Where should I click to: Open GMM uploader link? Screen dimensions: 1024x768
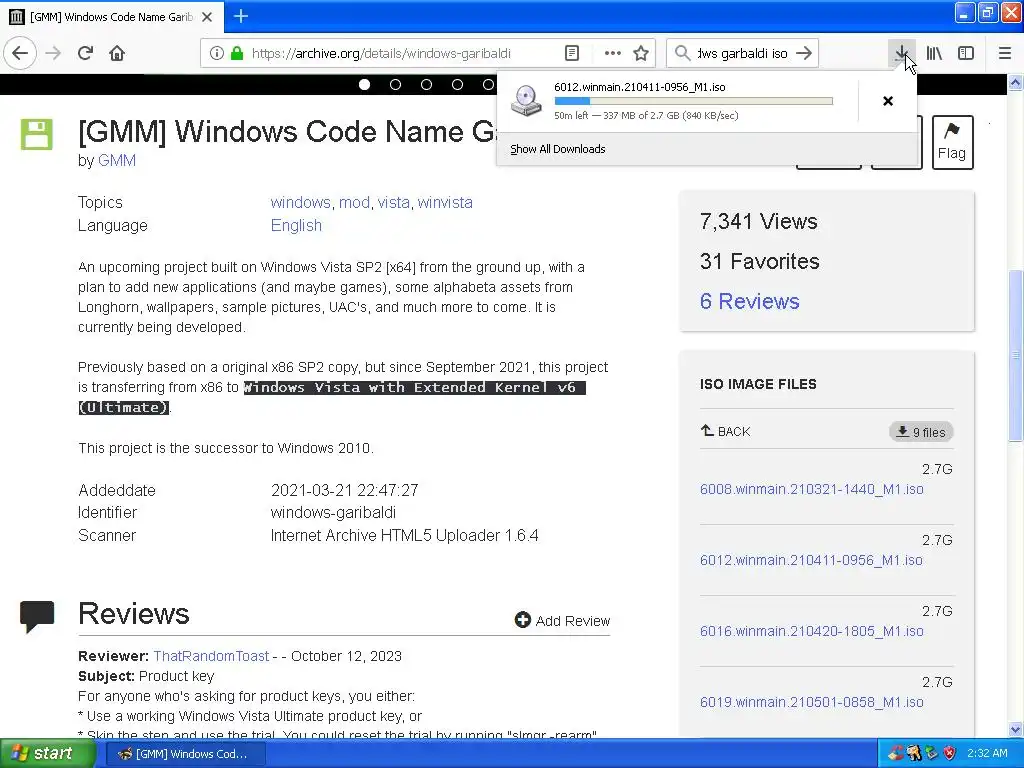[117, 160]
